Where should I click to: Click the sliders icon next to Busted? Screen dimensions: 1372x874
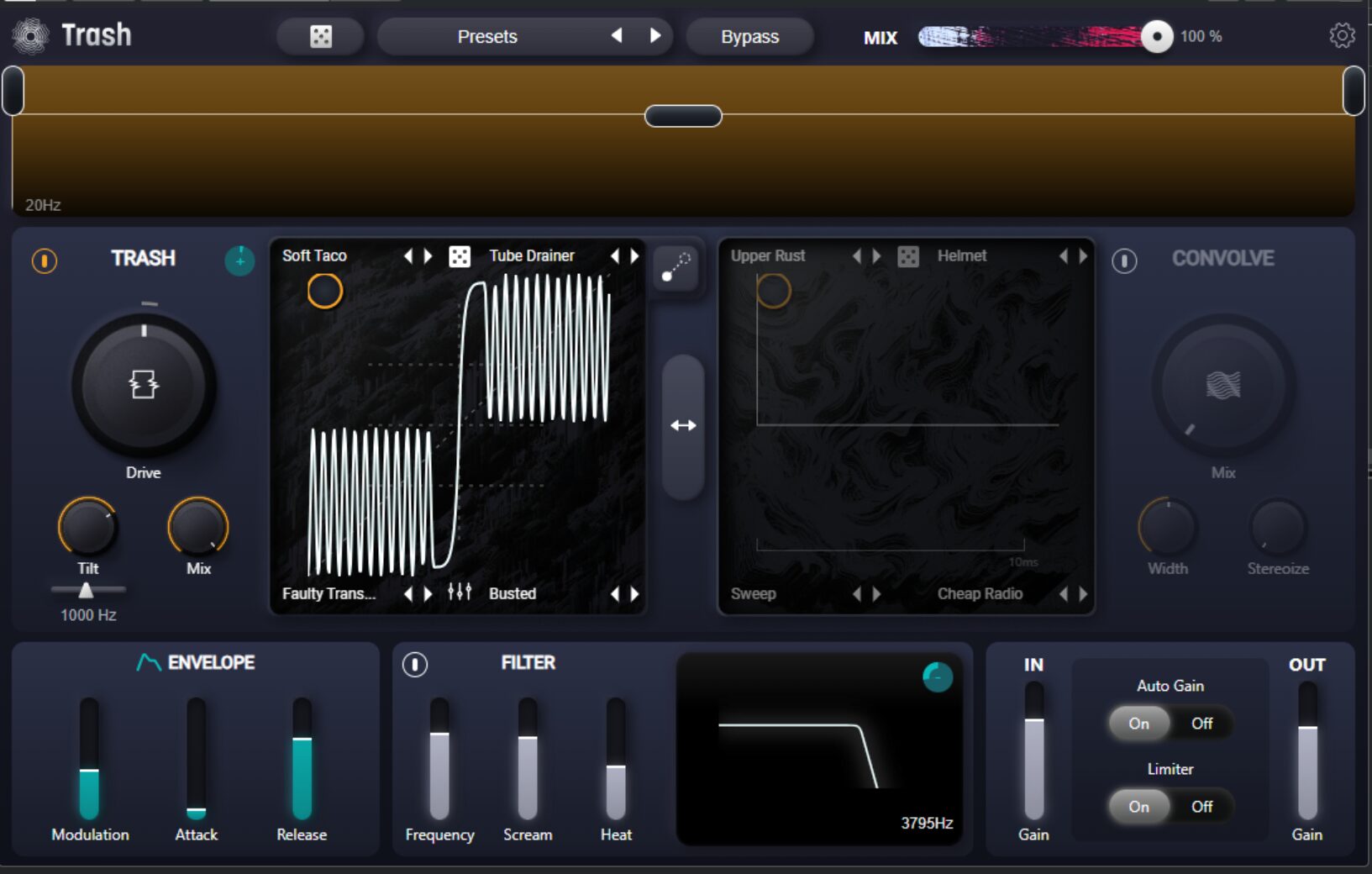pos(460,592)
